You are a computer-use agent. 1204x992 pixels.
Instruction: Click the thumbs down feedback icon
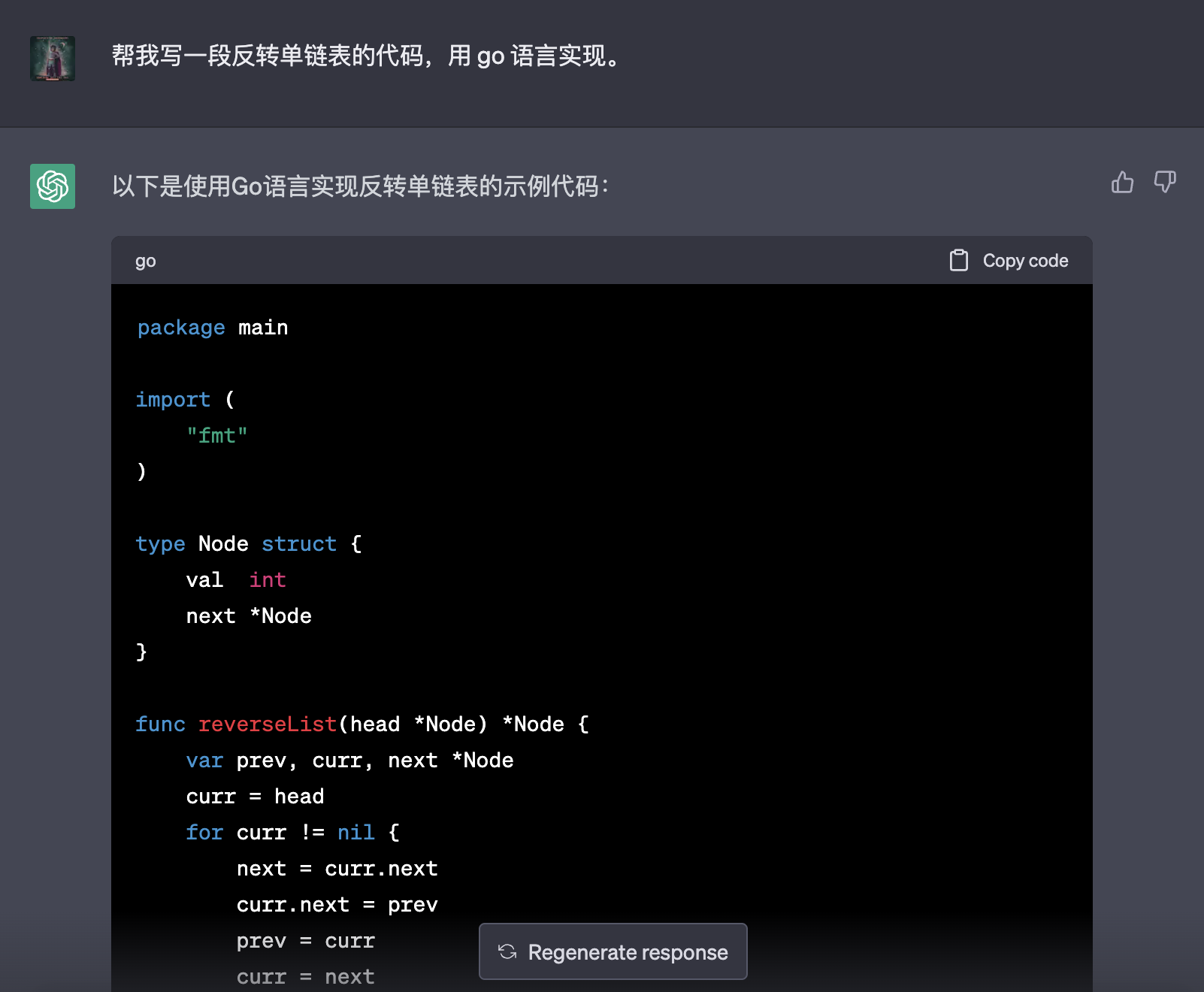pos(1165,183)
